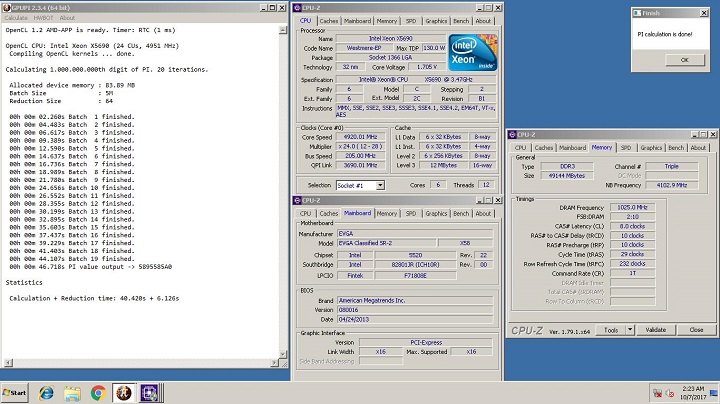This screenshot has width=720, height=404.
Task: Open Caches tab in top CPU-Z window
Action: [328, 20]
